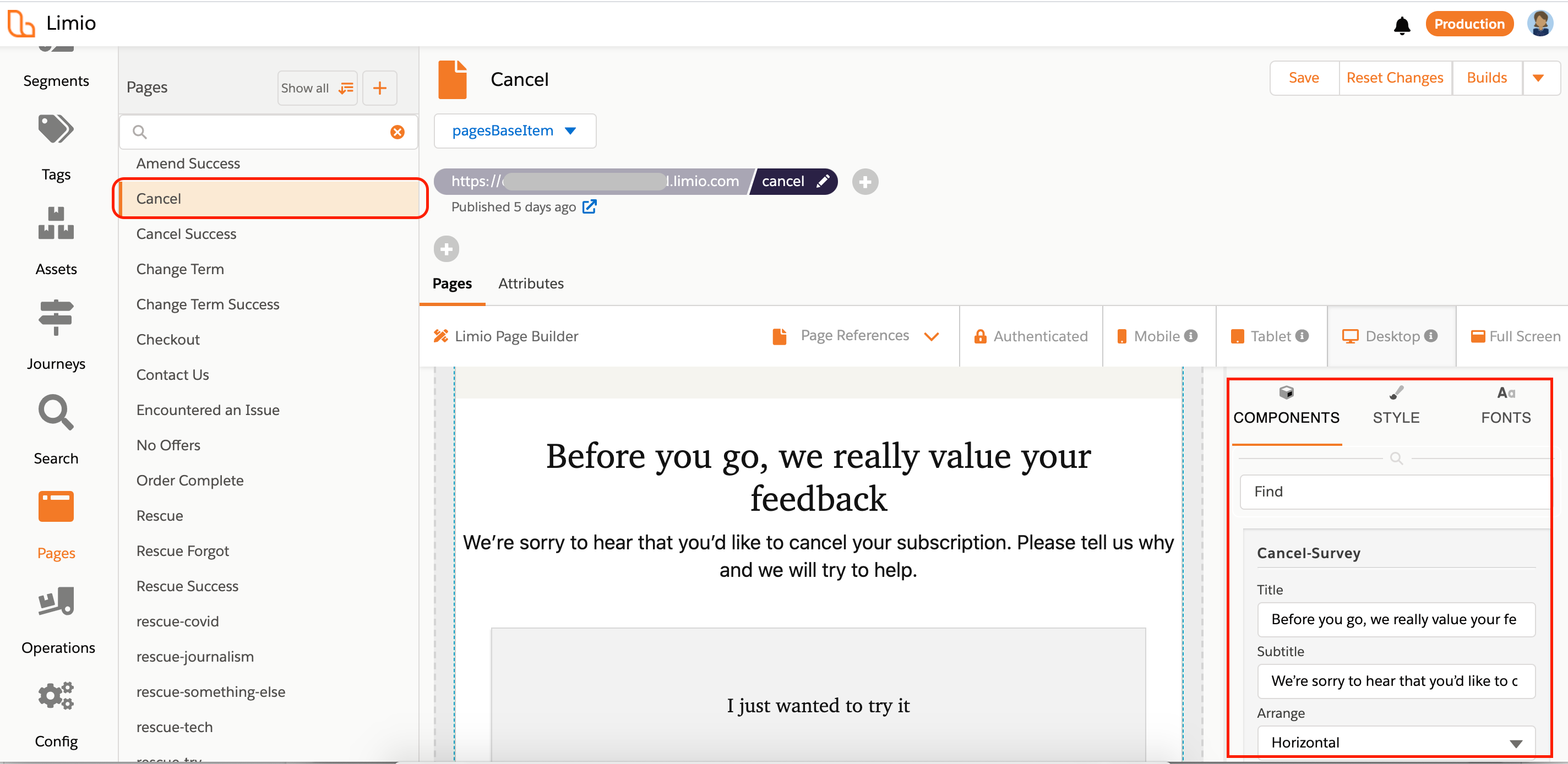This screenshot has width=1568, height=764.
Task: Click the pages search input
Action: 268,132
